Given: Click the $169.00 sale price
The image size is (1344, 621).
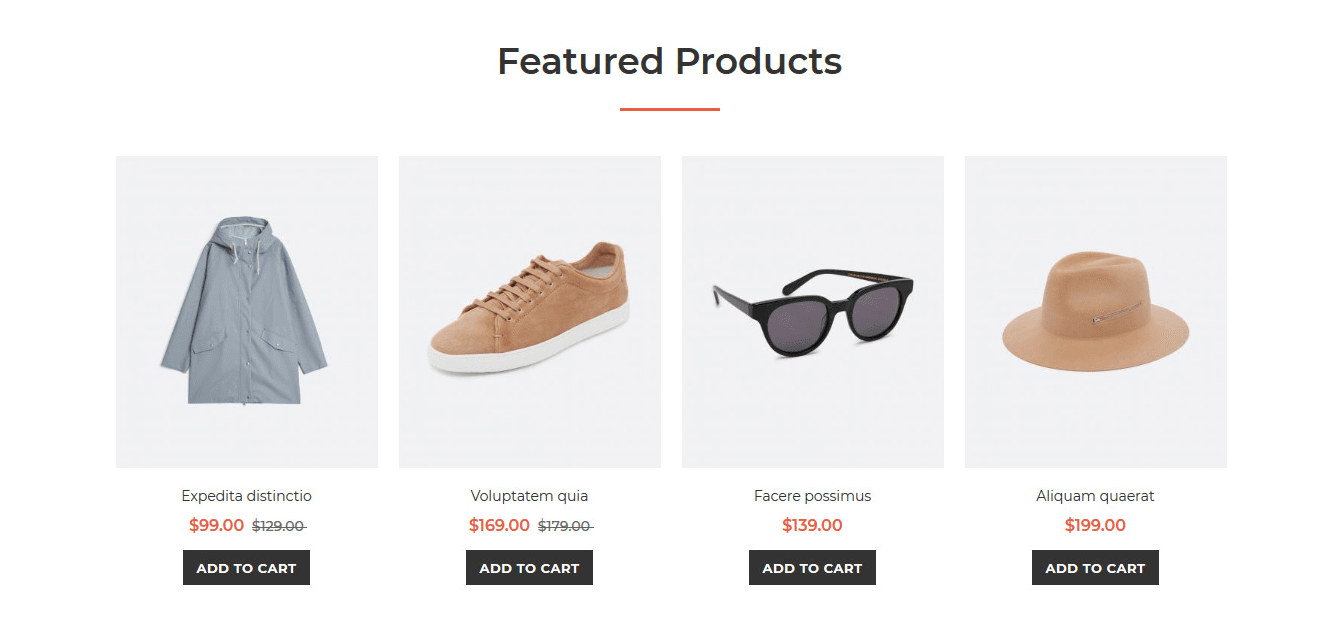Looking at the screenshot, I should (x=499, y=524).
